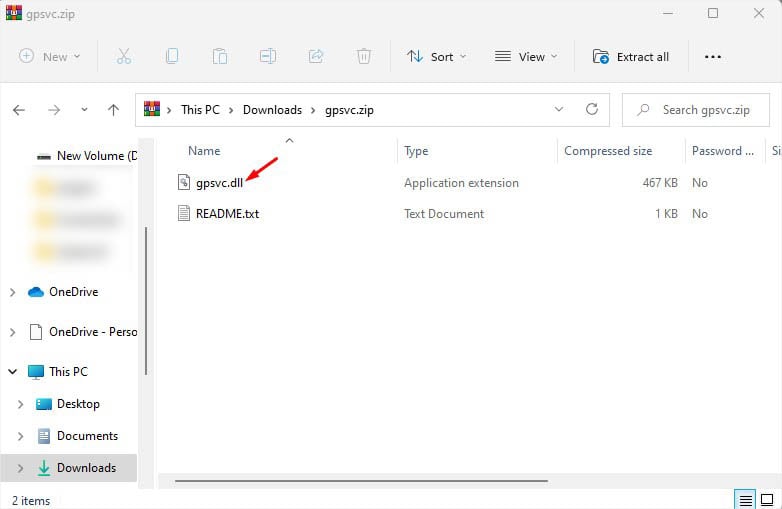The image size is (782, 509).
Task: Click the Desktop folder icon in sidebar
Action: coord(44,404)
